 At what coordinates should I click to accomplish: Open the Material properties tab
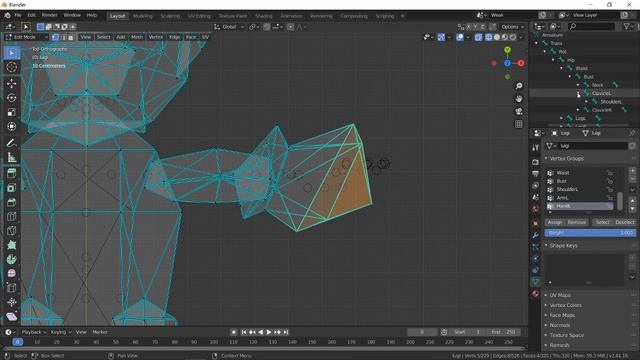pos(536,293)
